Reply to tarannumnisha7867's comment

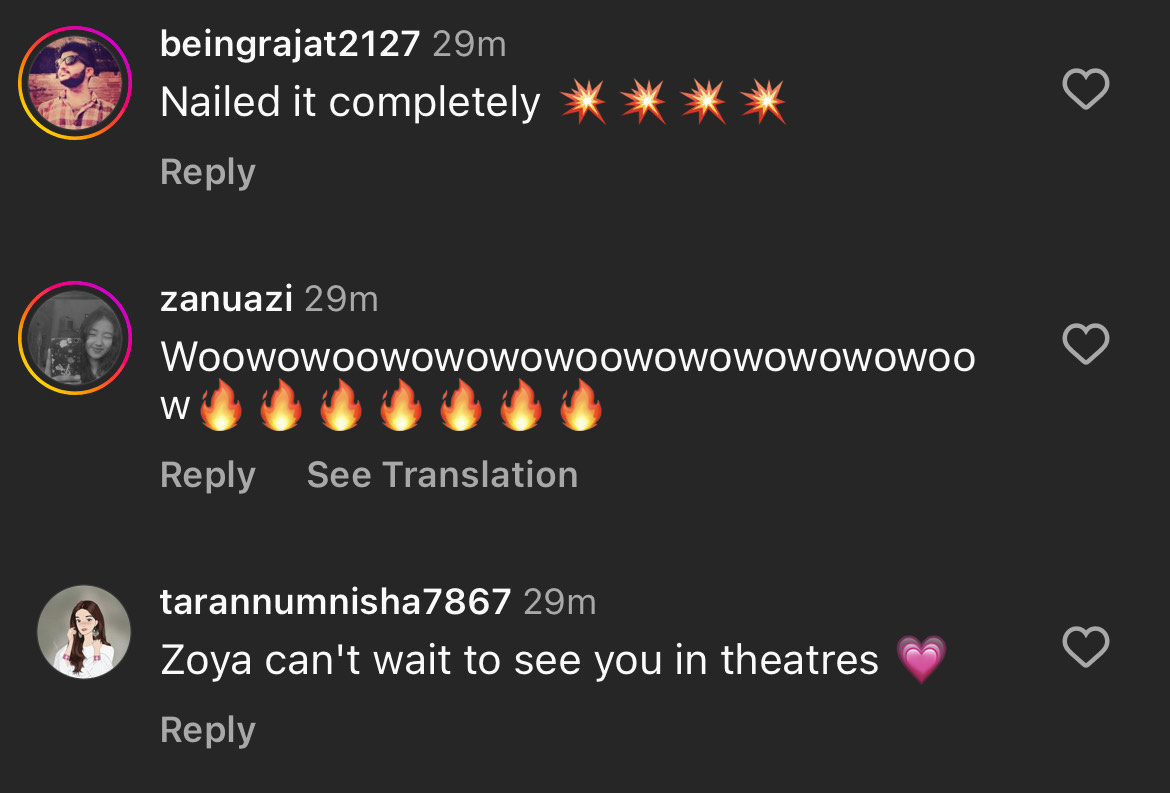(x=208, y=730)
